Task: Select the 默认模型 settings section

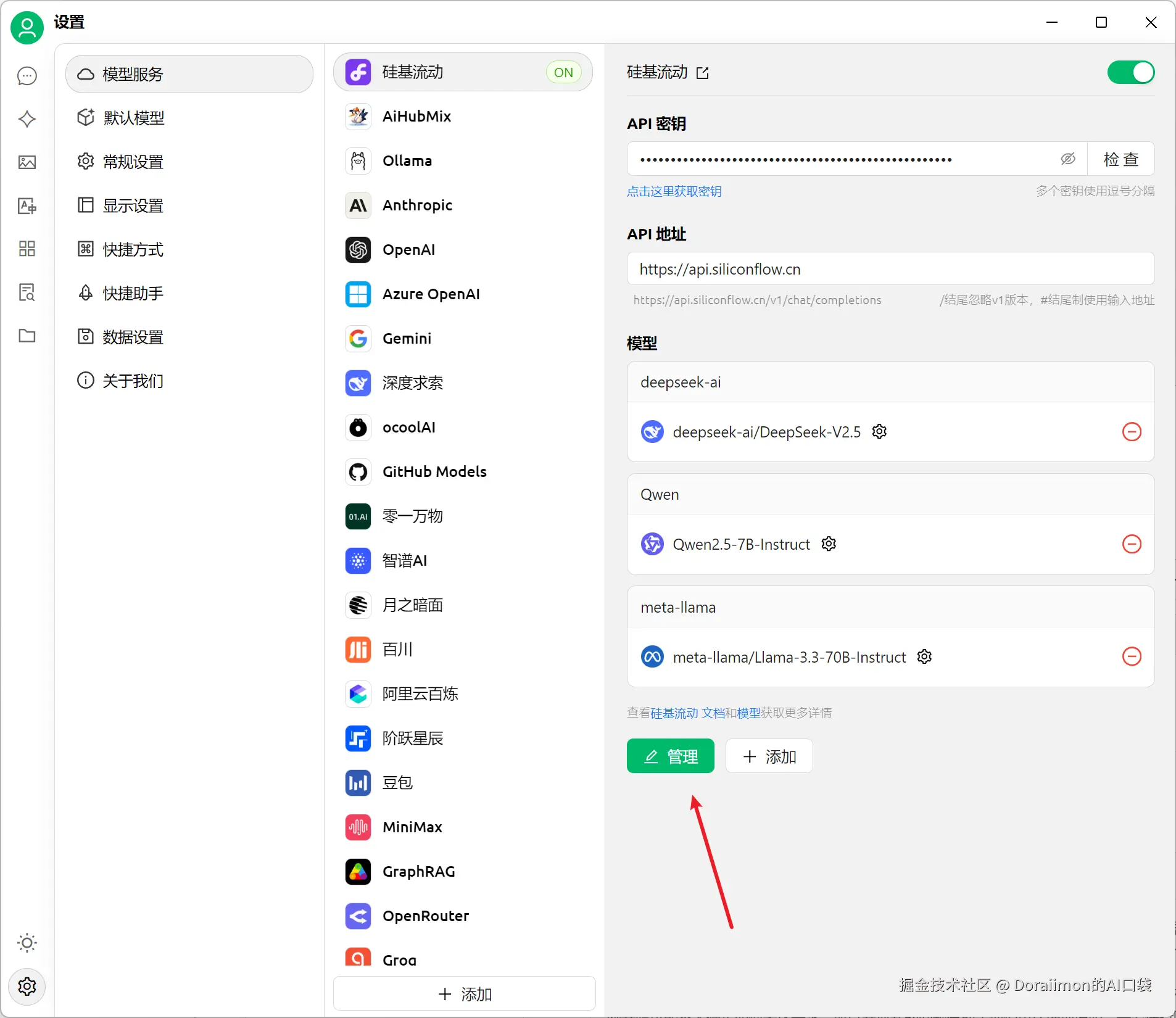Action: (189, 118)
